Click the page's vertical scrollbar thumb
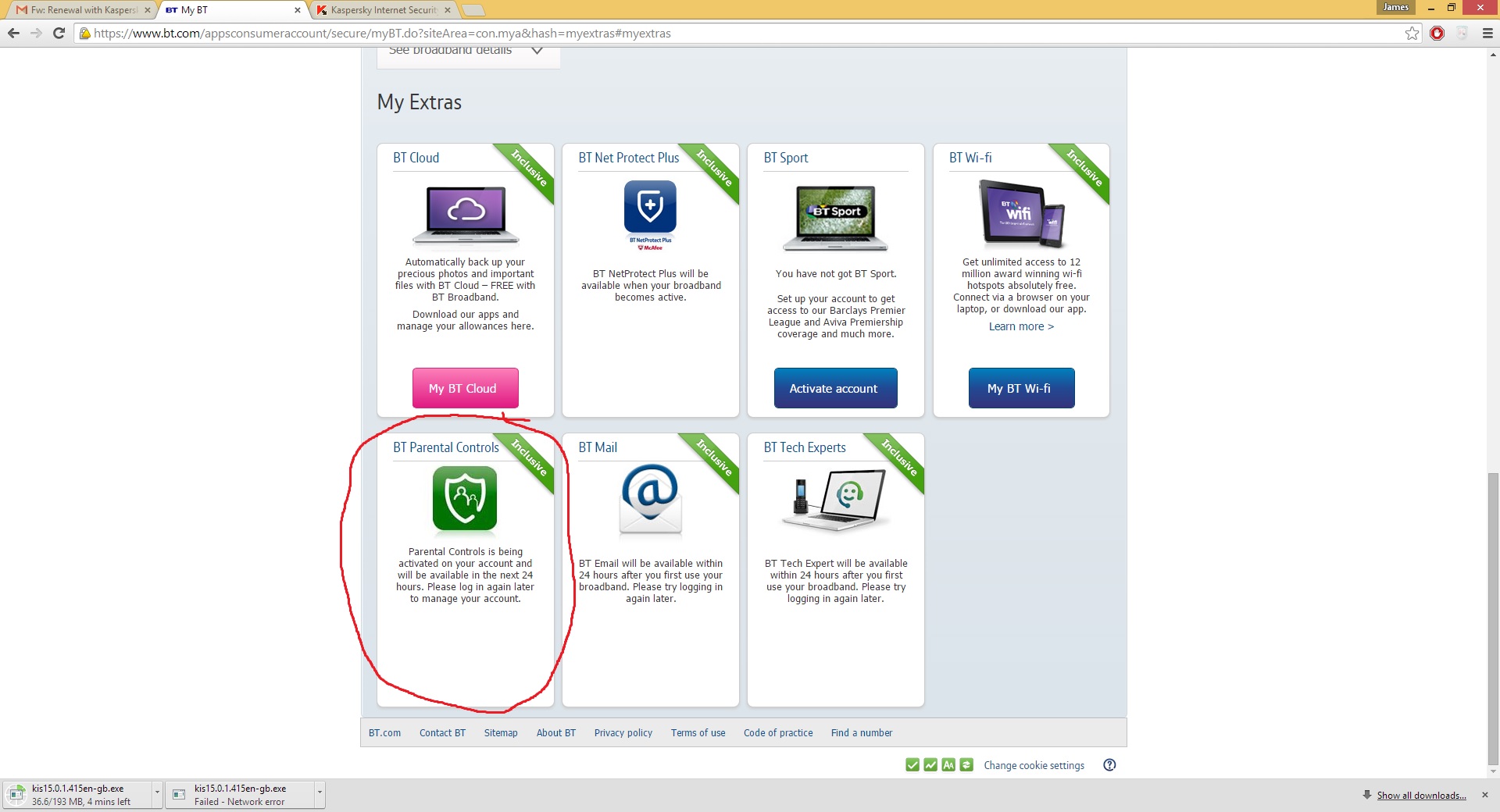Viewport: 1500px width, 812px height. pyautogui.click(x=1494, y=618)
